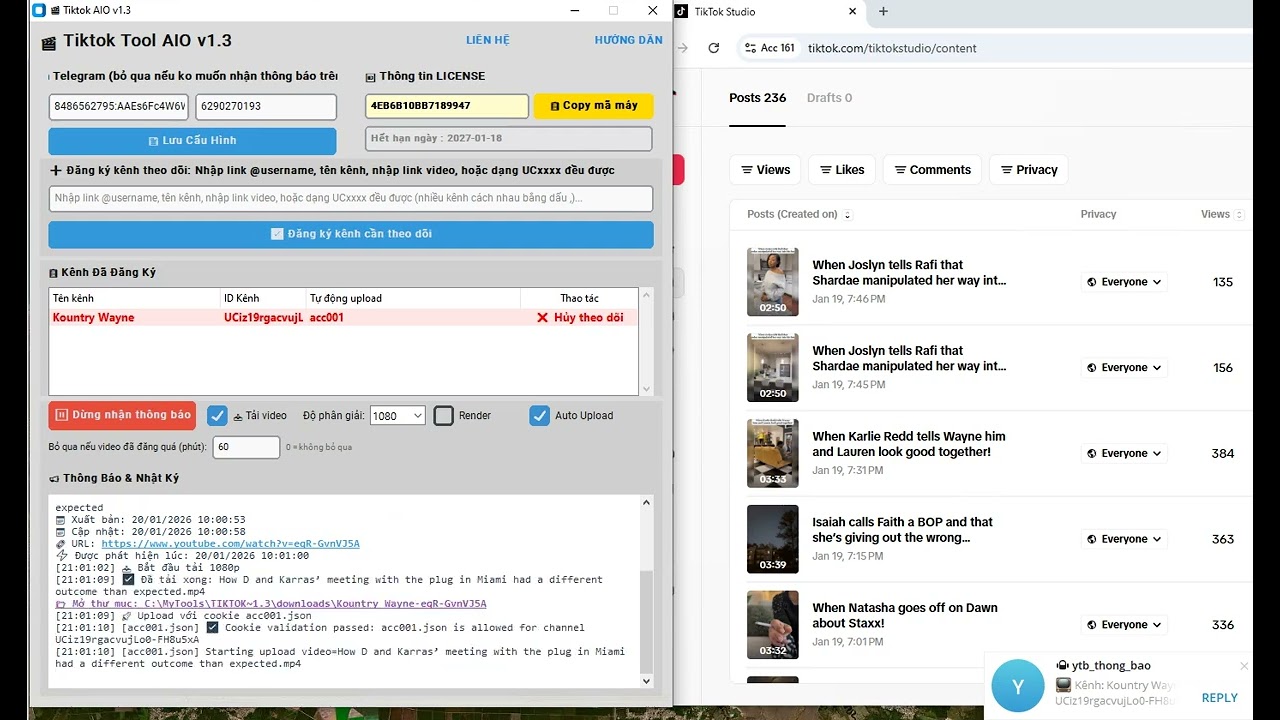1280x720 pixels.
Task: Click the yellow Copy mã máy button
Action: [x=593, y=106]
